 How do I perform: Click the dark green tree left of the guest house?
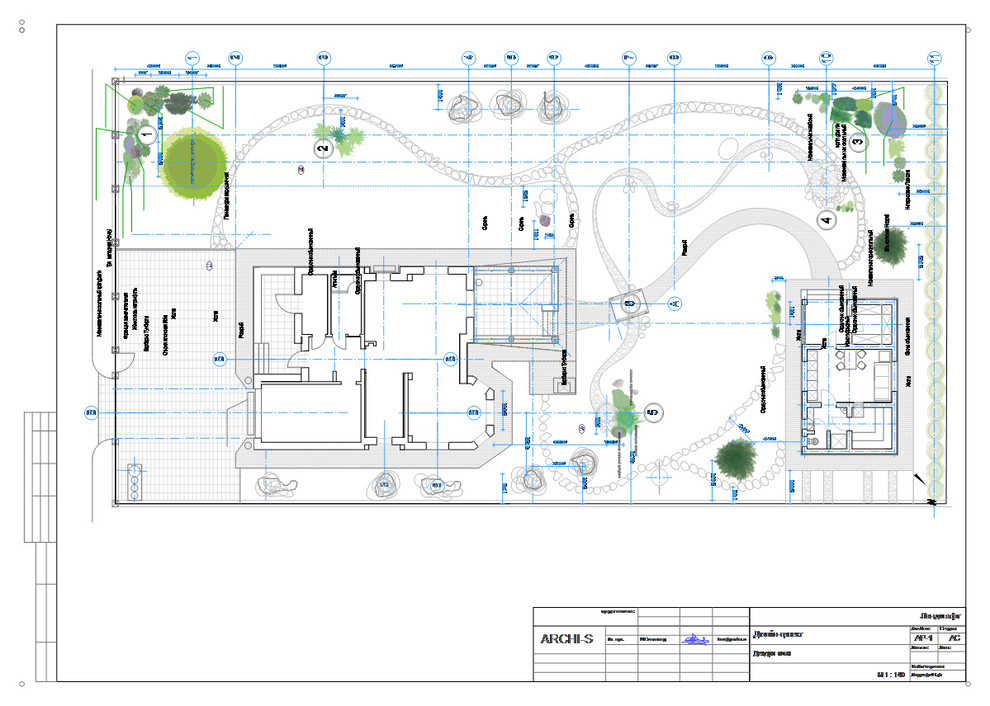[735, 457]
